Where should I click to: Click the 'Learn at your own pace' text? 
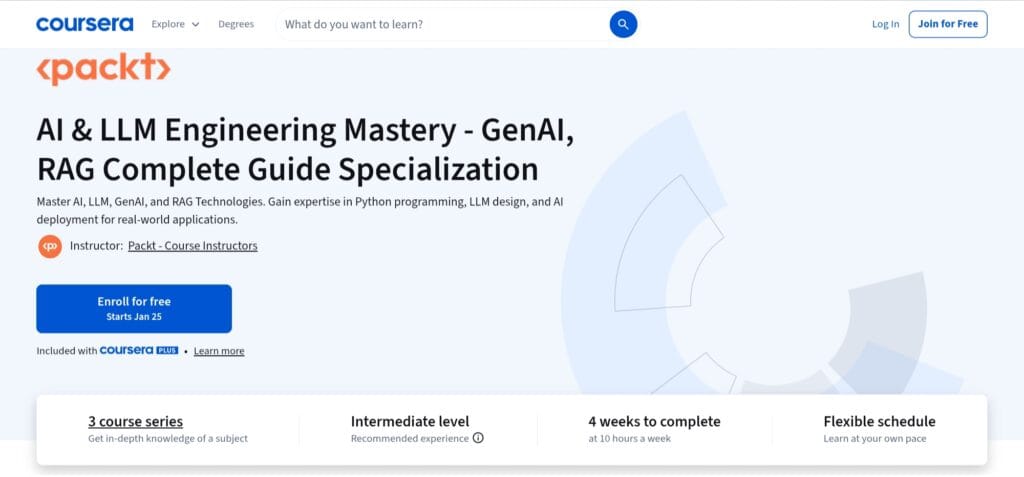874,438
